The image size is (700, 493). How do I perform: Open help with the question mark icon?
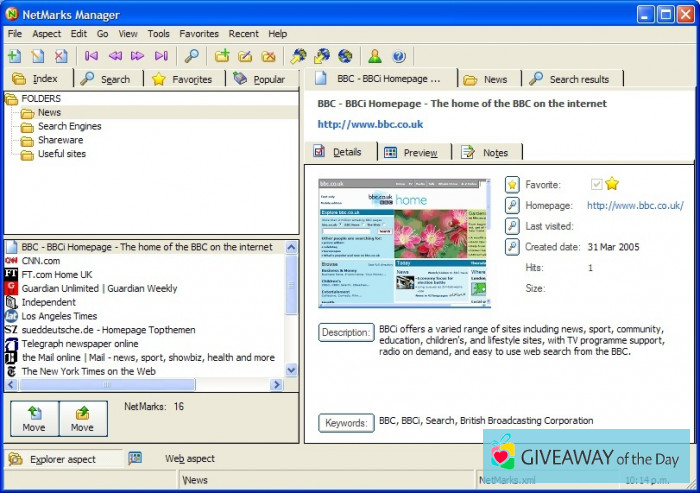point(398,56)
